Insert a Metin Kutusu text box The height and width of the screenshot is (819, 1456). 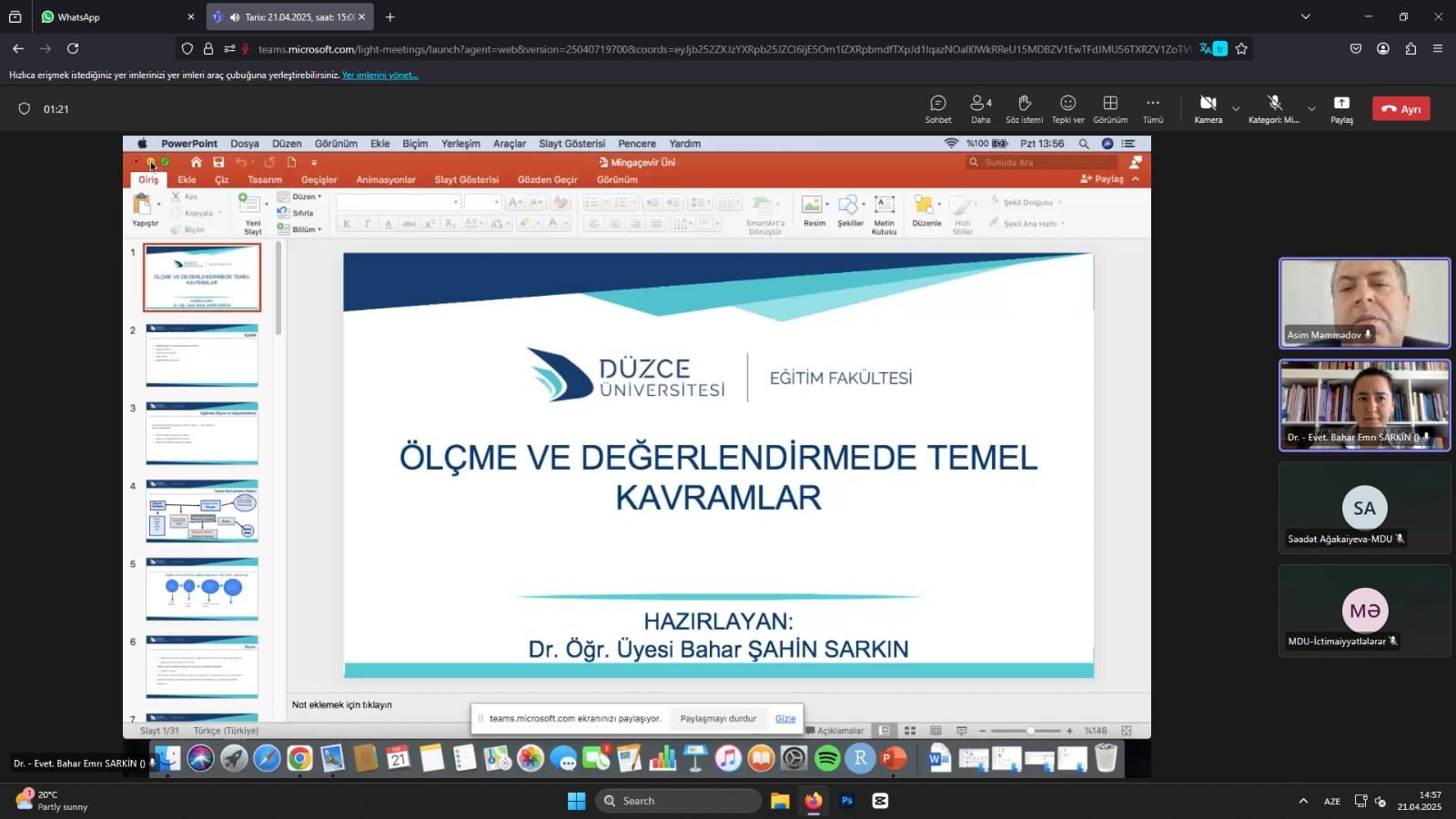pos(884,215)
